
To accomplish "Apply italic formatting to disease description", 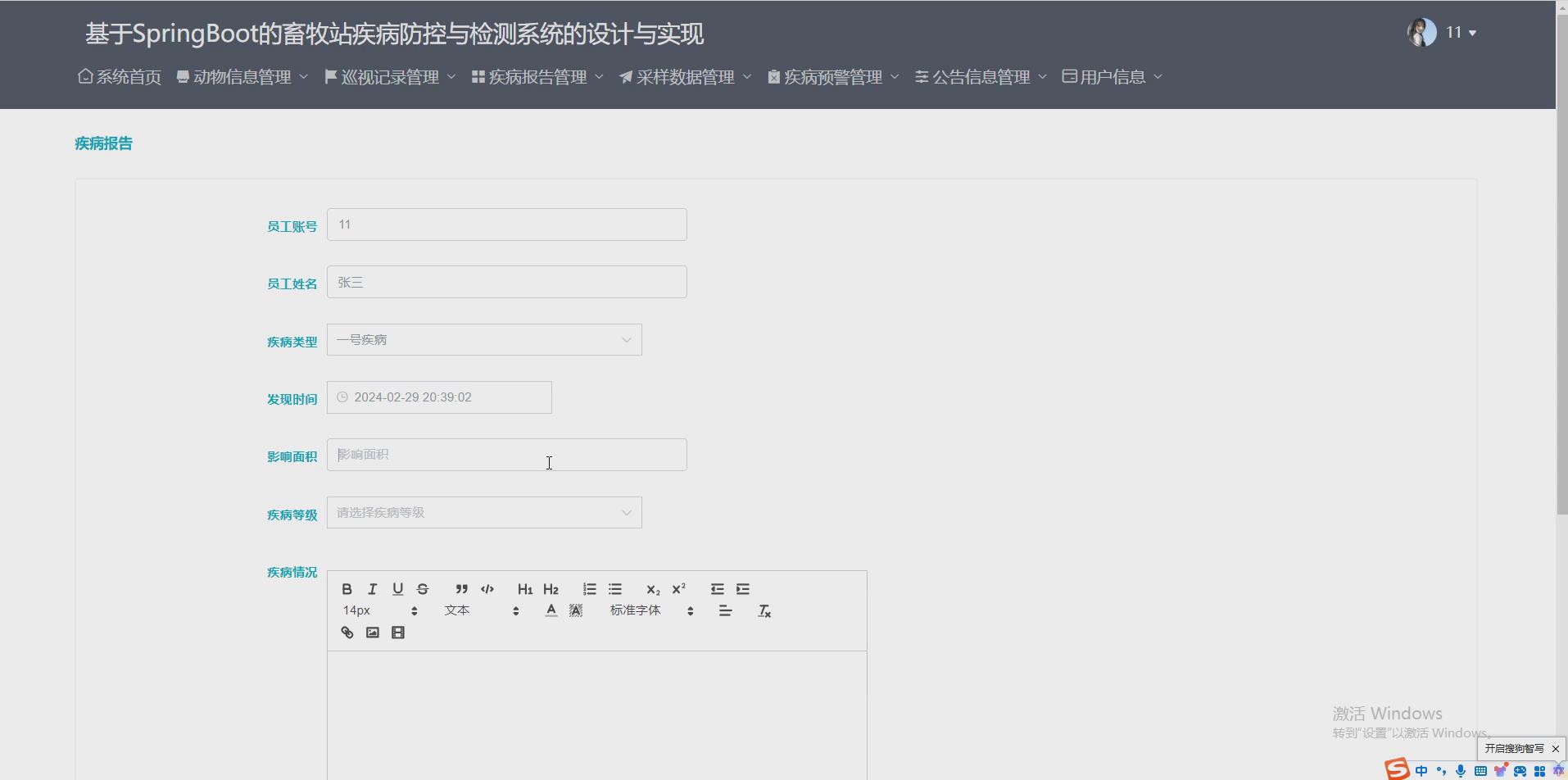I will click(372, 588).
